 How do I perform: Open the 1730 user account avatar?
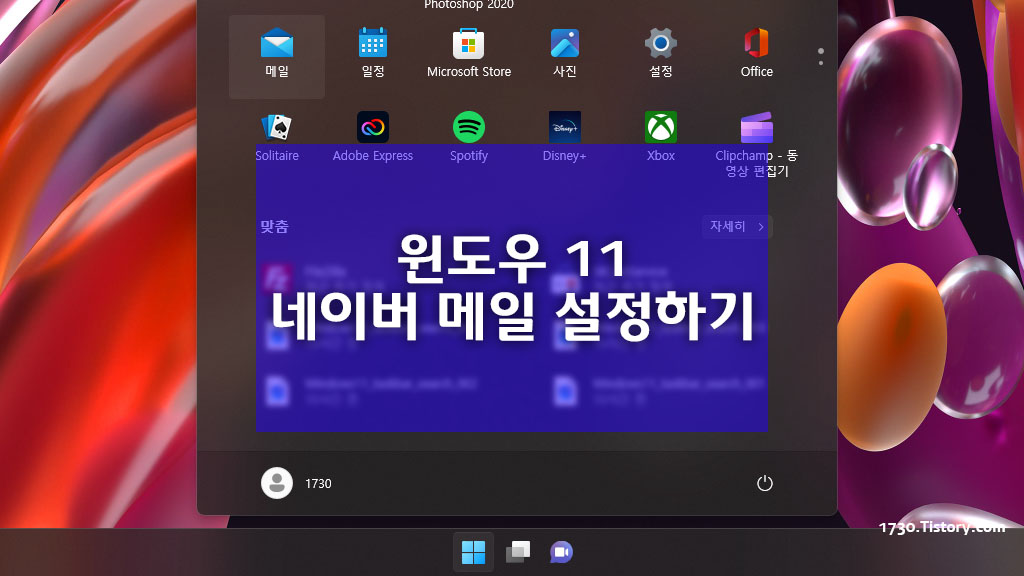(x=277, y=483)
